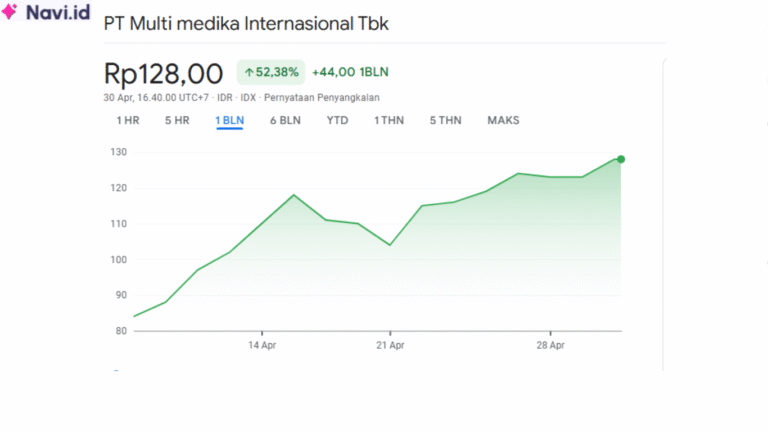
Task: Click the Navi.id pink star logo
Action: tap(10, 13)
